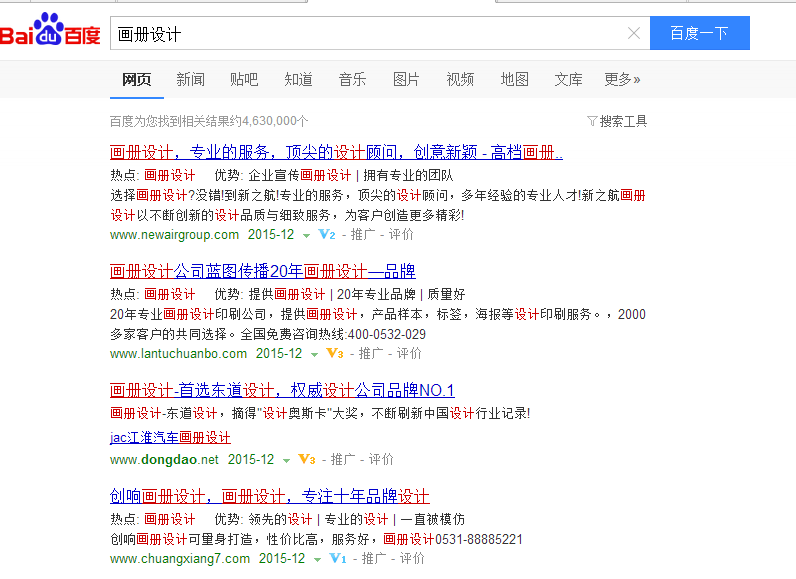
Task: Click the www.newairgroup.com URL
Action: tap(174, 235)
